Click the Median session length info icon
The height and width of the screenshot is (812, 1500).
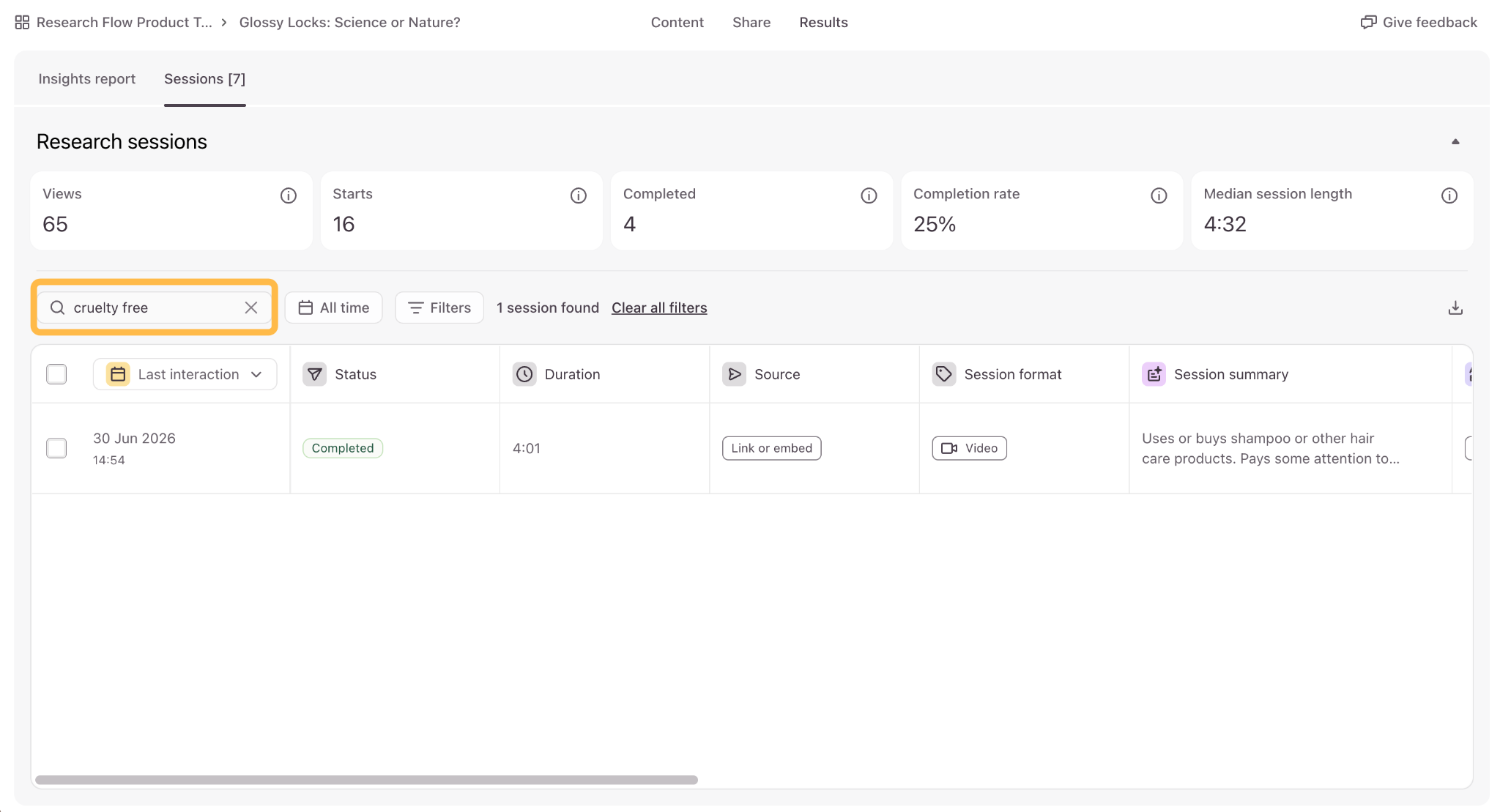1449,195
